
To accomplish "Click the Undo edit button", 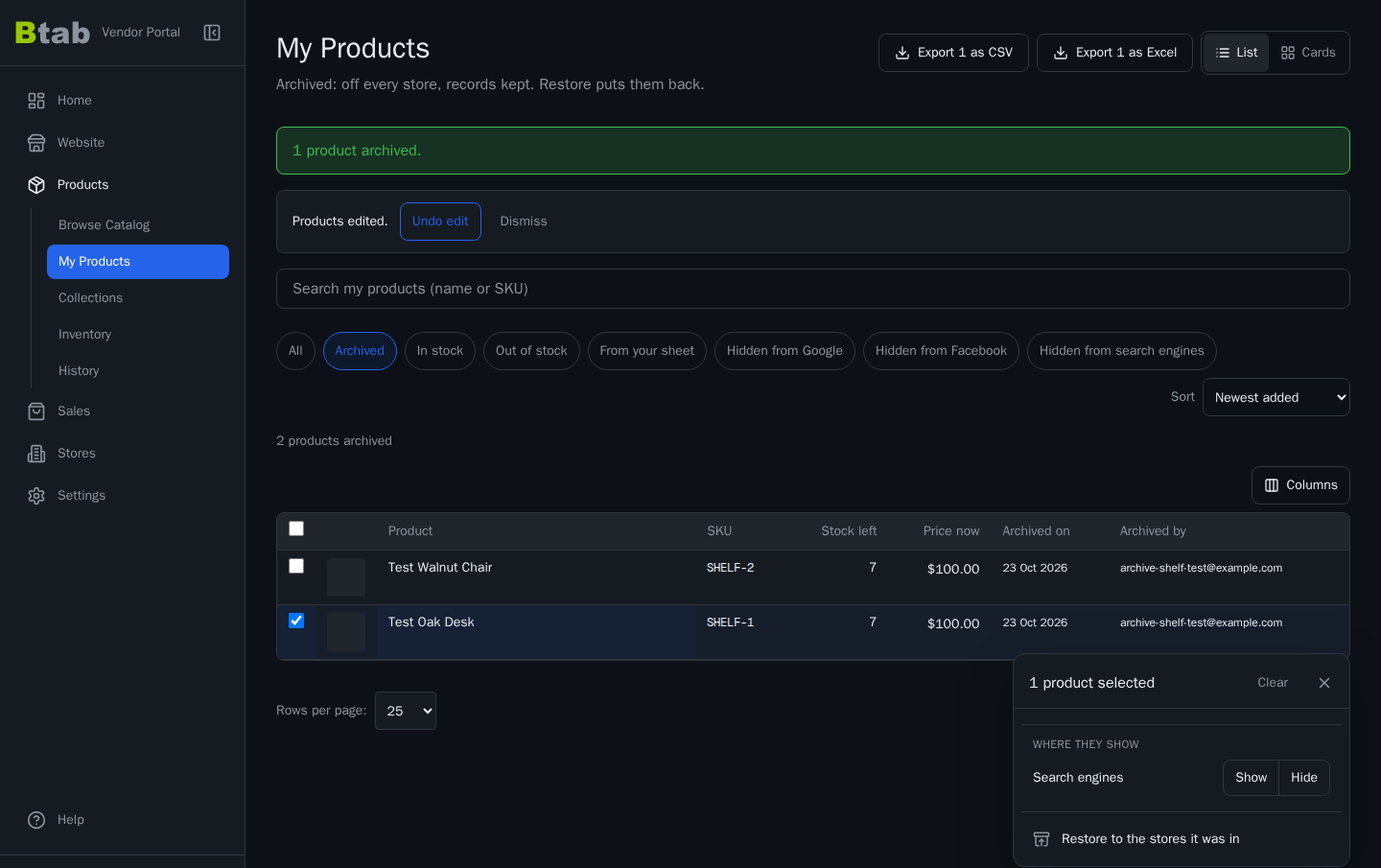I will (440, 222).
